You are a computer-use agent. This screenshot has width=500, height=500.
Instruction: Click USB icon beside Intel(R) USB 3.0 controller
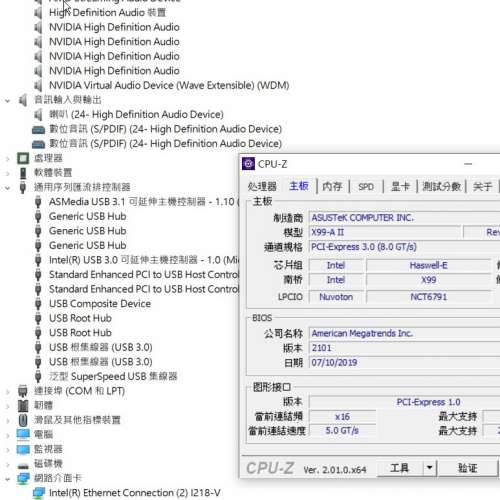[x=38, y=260]
